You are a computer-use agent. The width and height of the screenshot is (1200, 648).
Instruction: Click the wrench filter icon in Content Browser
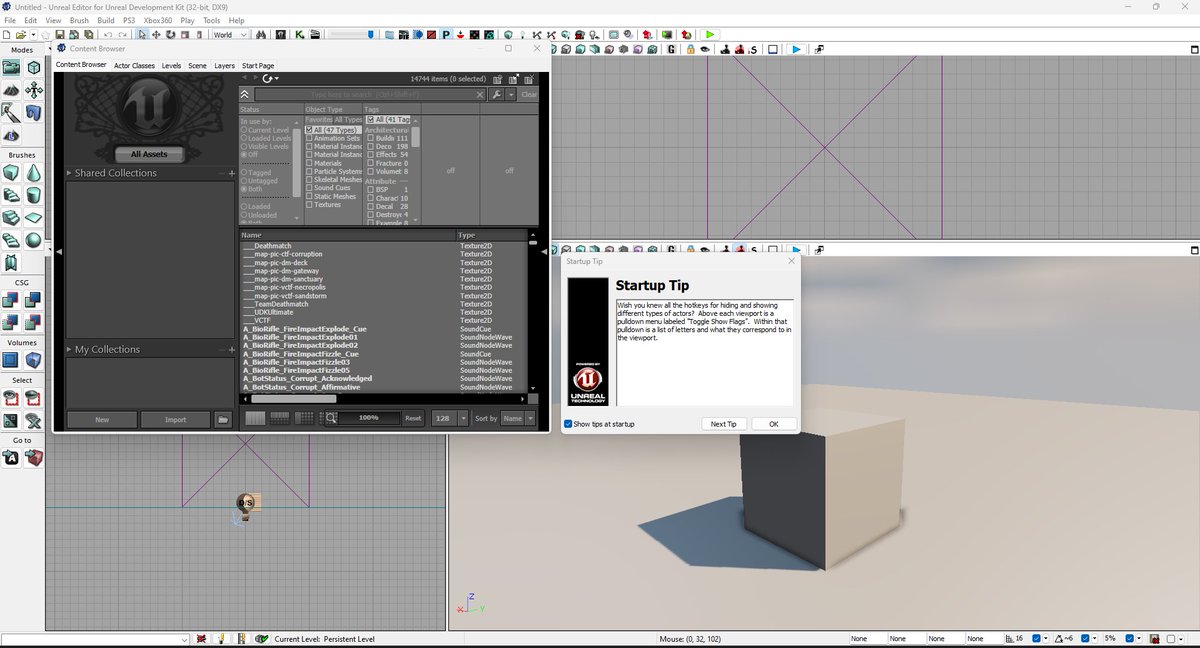coord(495,94)
